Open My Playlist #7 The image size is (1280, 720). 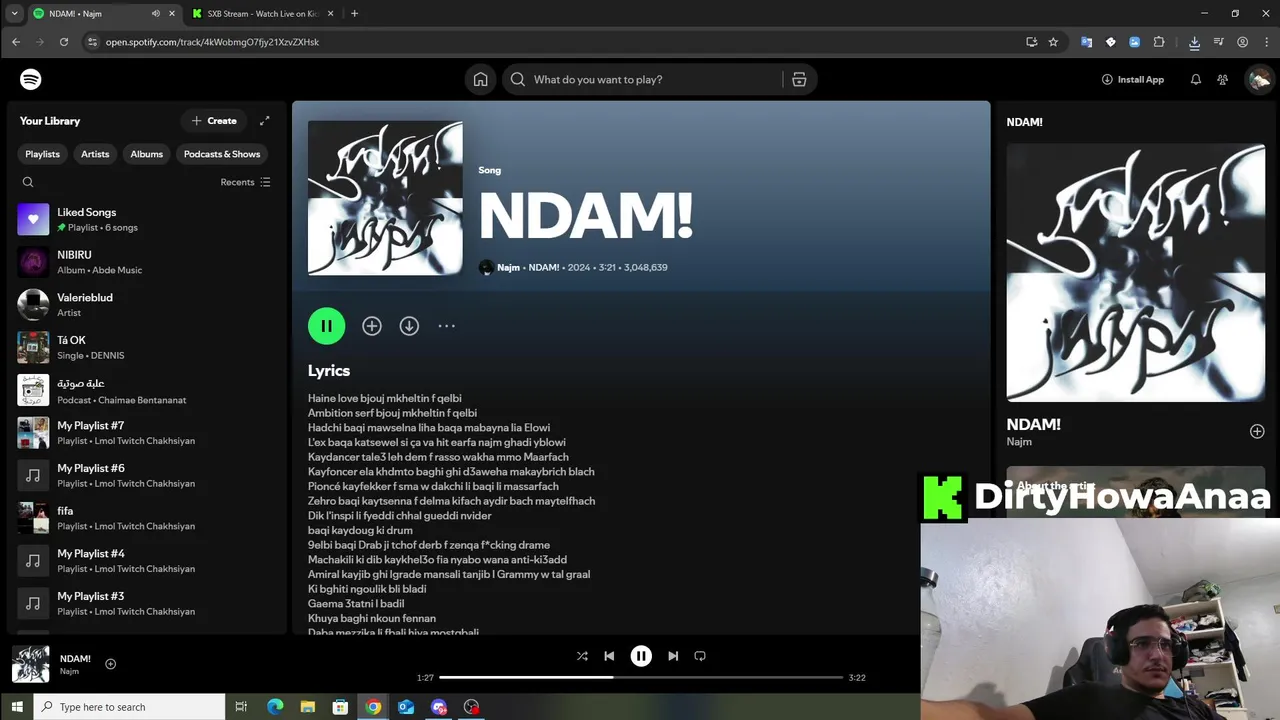point(147,433)
